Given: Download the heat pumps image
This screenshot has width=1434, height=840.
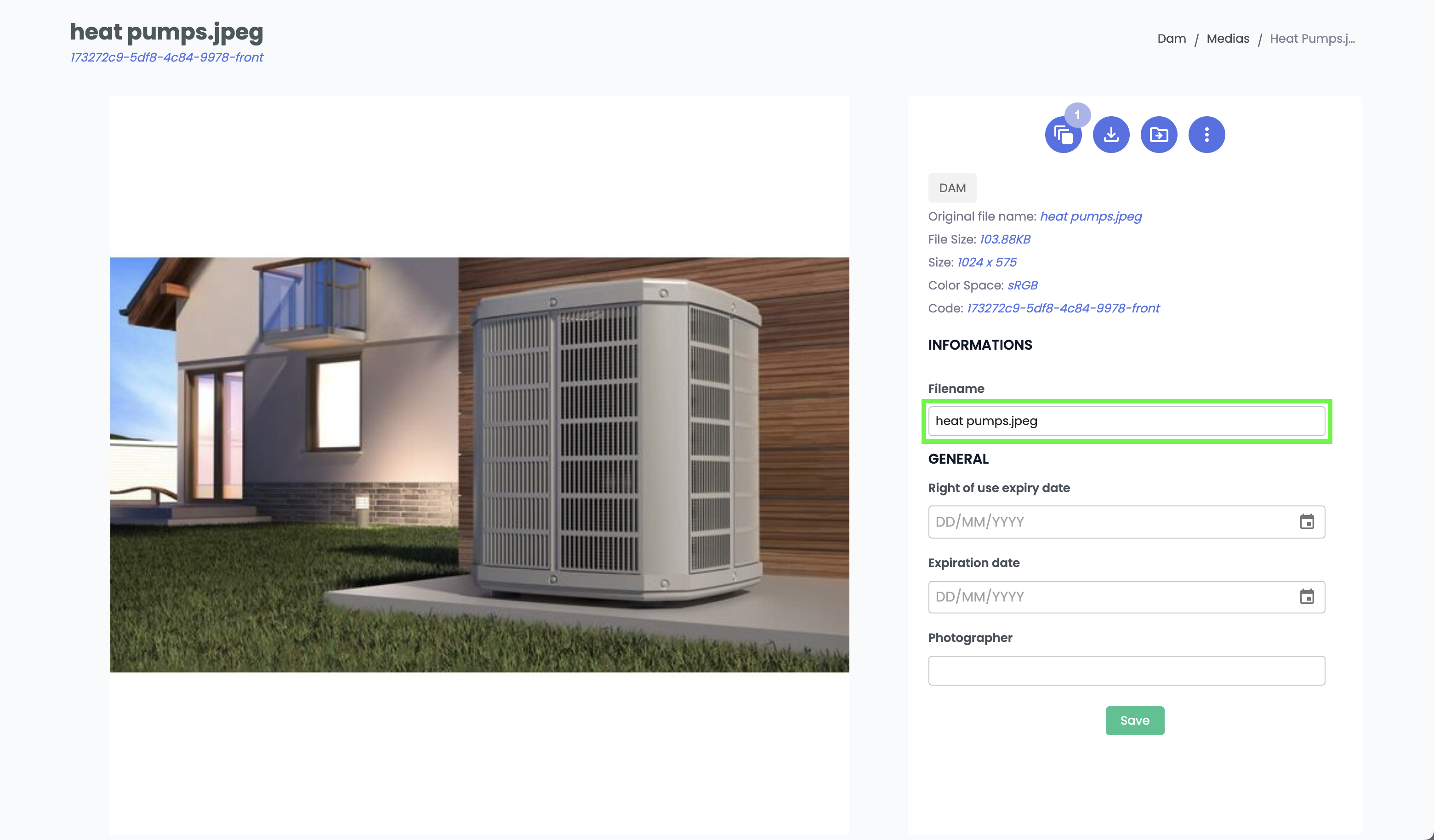Looking at the screenshot, I should pyautogui.click(x=1111, y=135).
